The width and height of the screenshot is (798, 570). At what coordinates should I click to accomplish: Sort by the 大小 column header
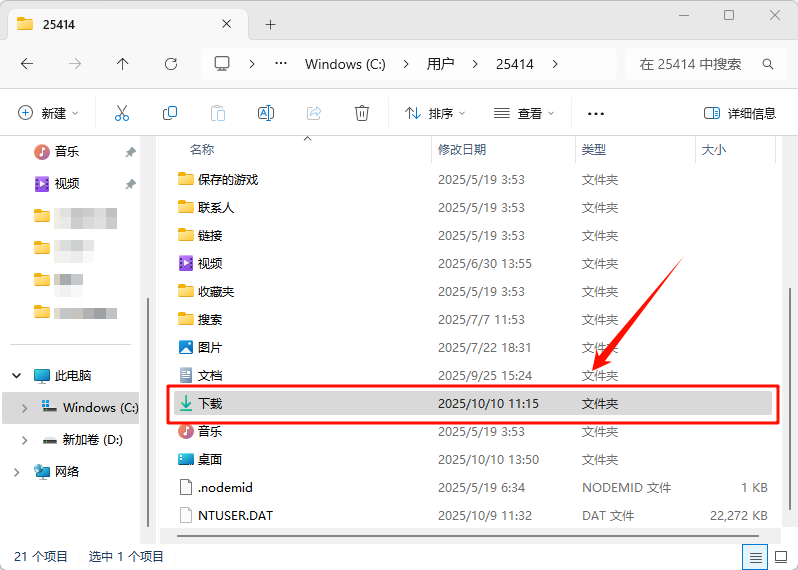[714, 150]
